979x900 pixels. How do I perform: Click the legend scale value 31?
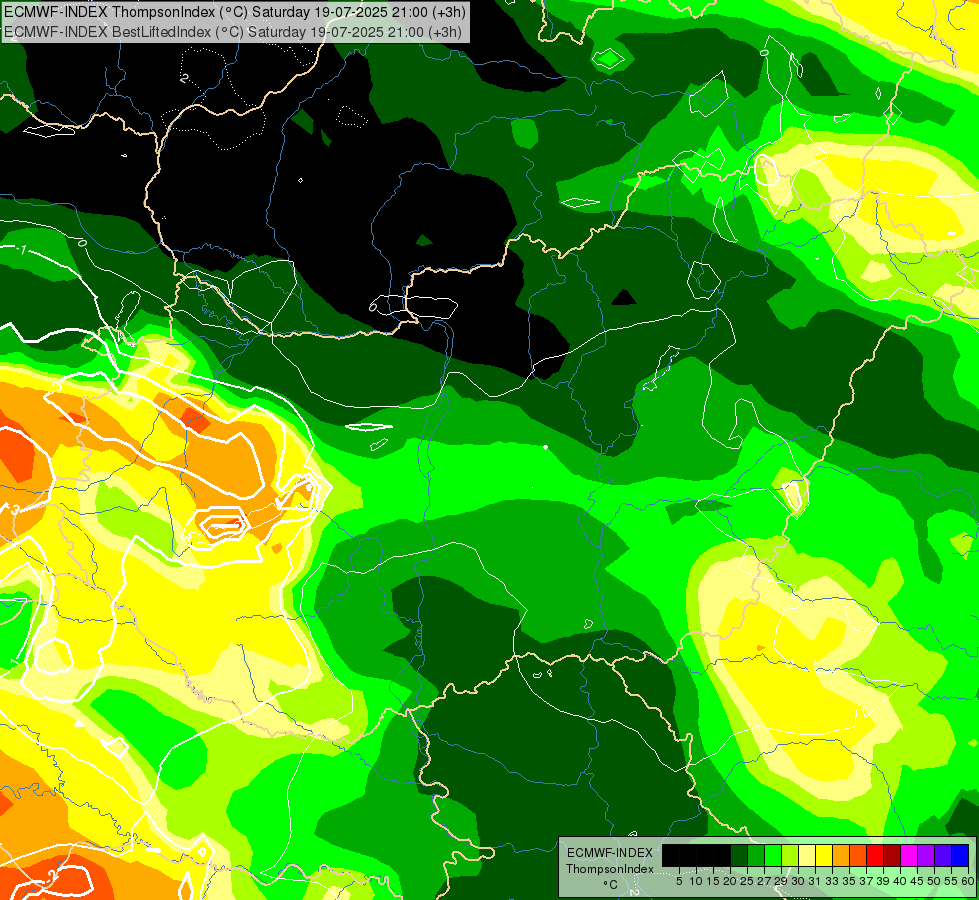coord(815,881)
